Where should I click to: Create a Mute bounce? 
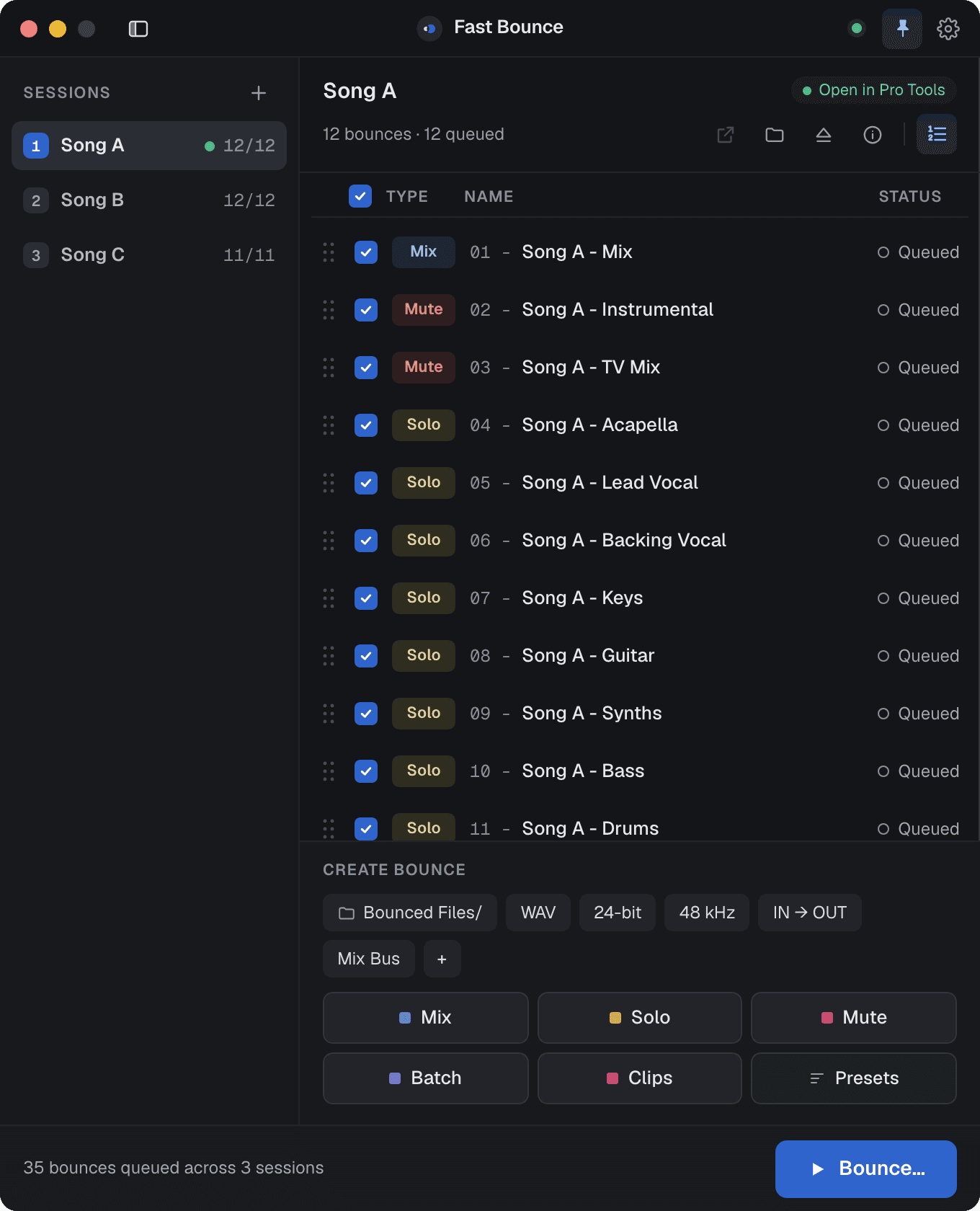854,1018
